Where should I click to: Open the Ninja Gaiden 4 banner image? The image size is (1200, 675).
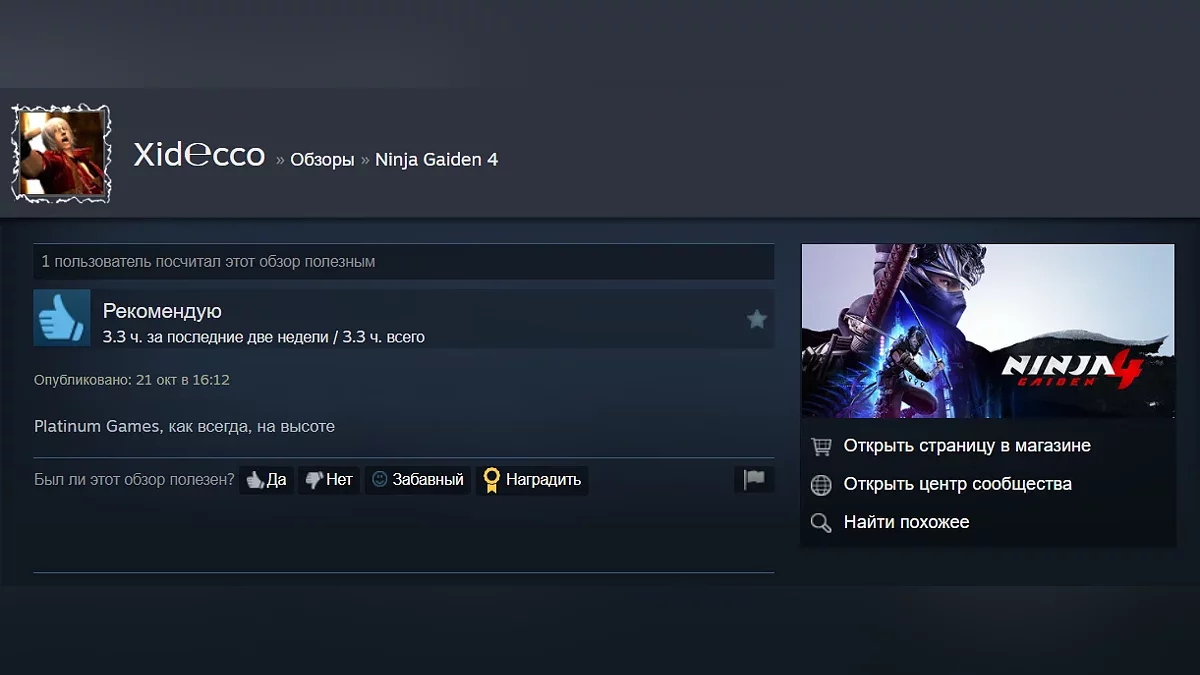(988, 331)
